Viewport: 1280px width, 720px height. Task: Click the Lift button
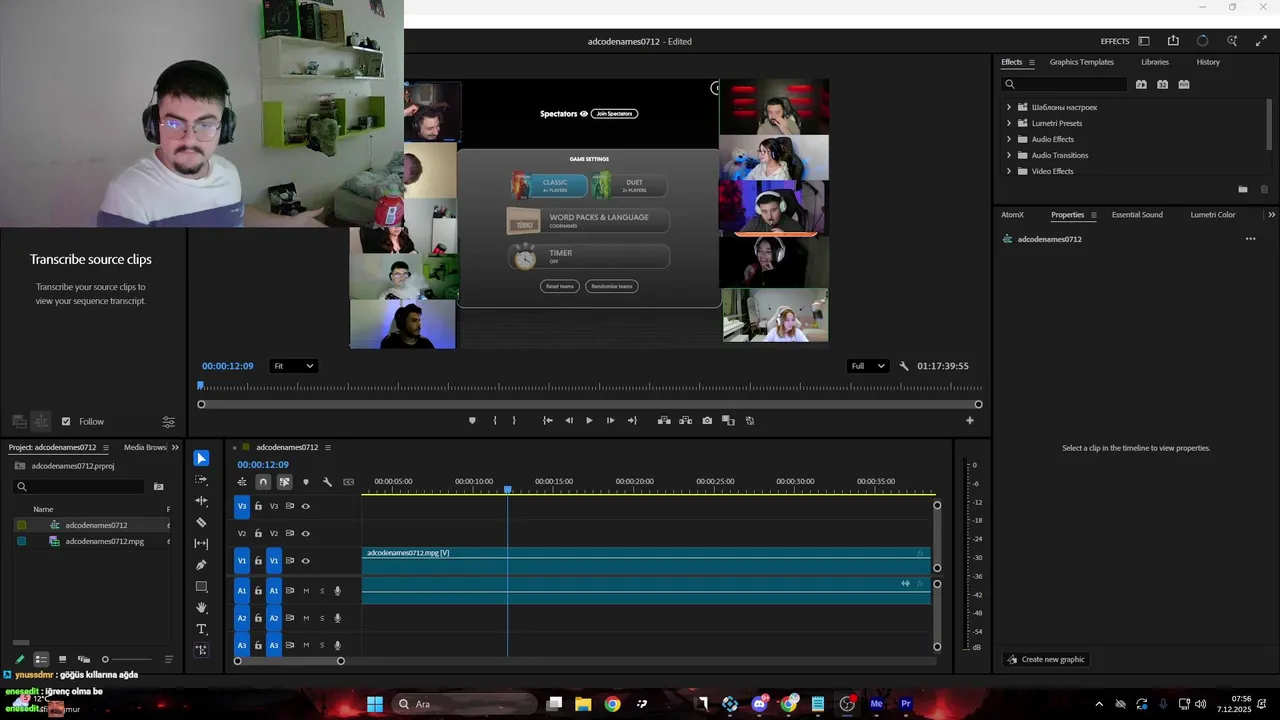[664, 421]
